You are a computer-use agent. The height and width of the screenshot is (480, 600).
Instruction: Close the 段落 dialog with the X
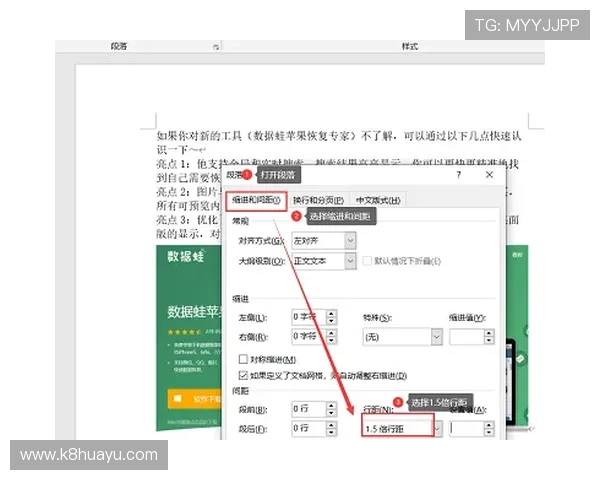(489, 175)
